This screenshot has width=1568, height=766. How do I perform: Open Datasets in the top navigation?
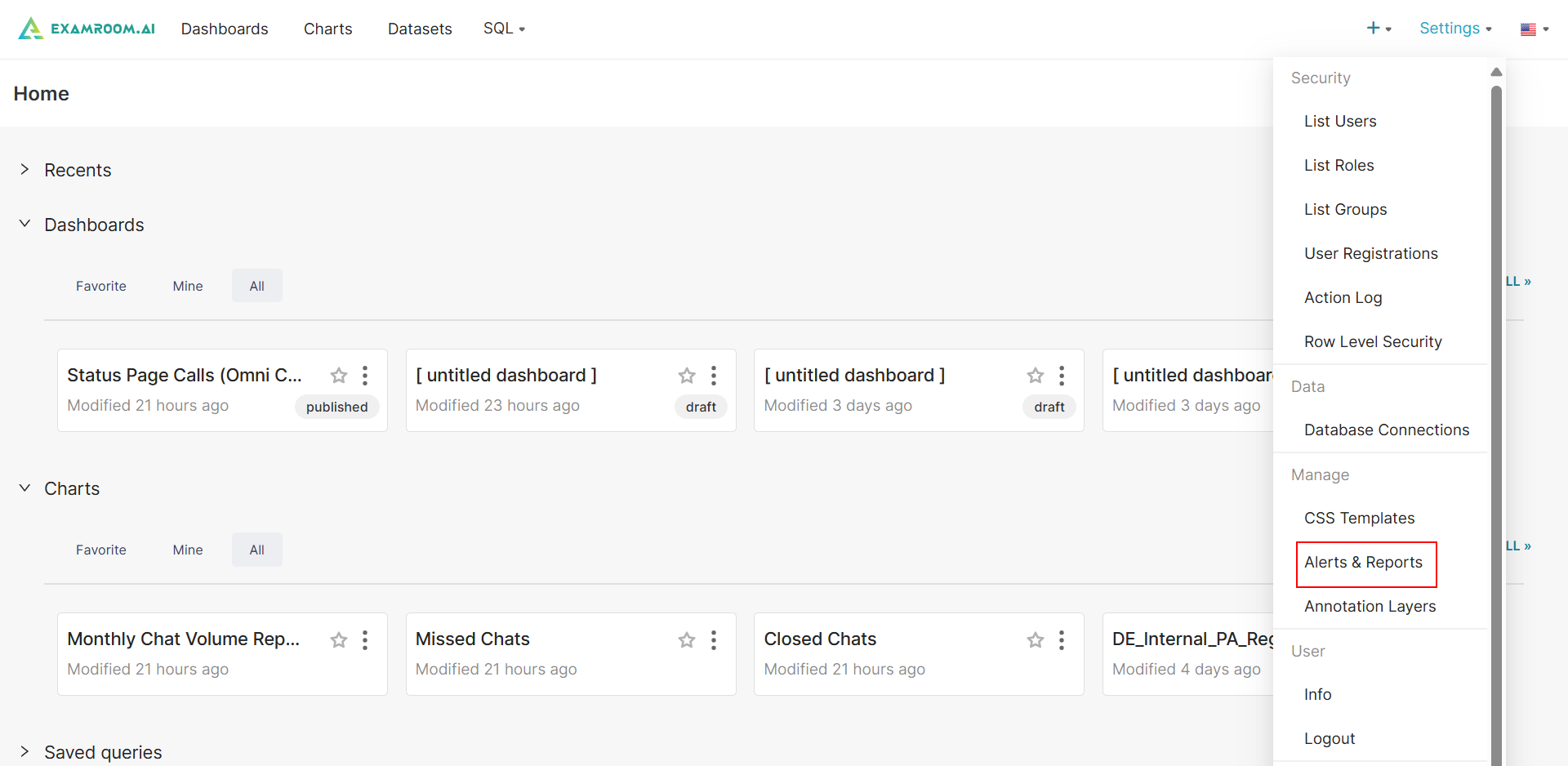click(x=420, y=29)
